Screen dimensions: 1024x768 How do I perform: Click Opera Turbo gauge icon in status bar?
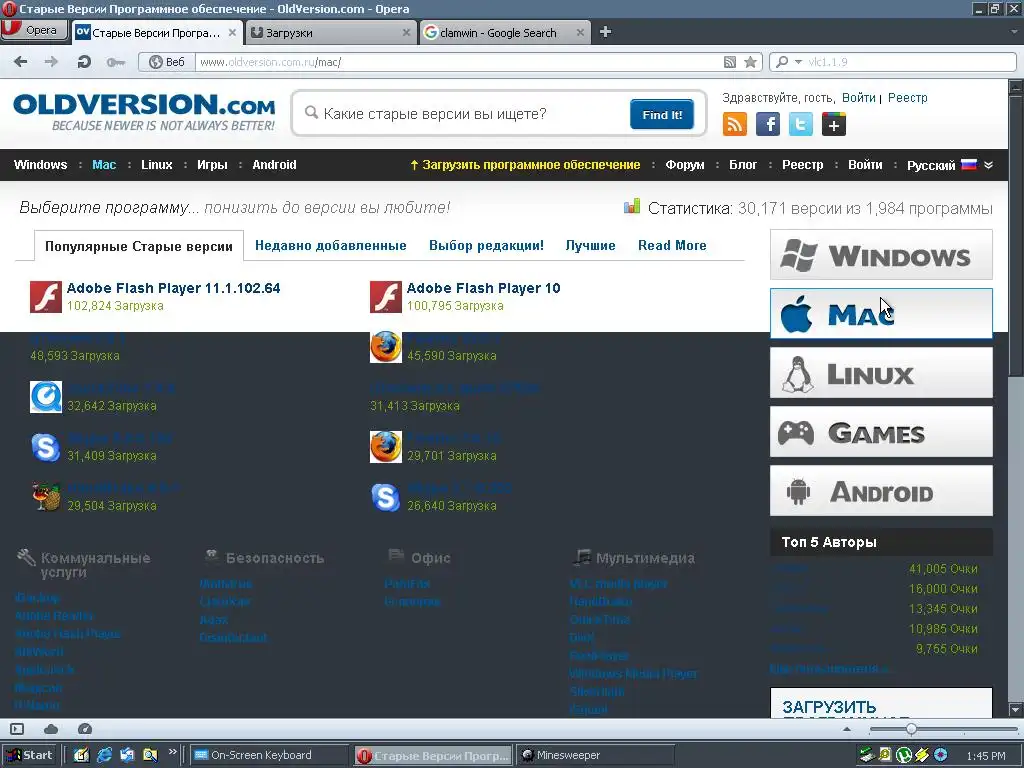coord(85,729)
